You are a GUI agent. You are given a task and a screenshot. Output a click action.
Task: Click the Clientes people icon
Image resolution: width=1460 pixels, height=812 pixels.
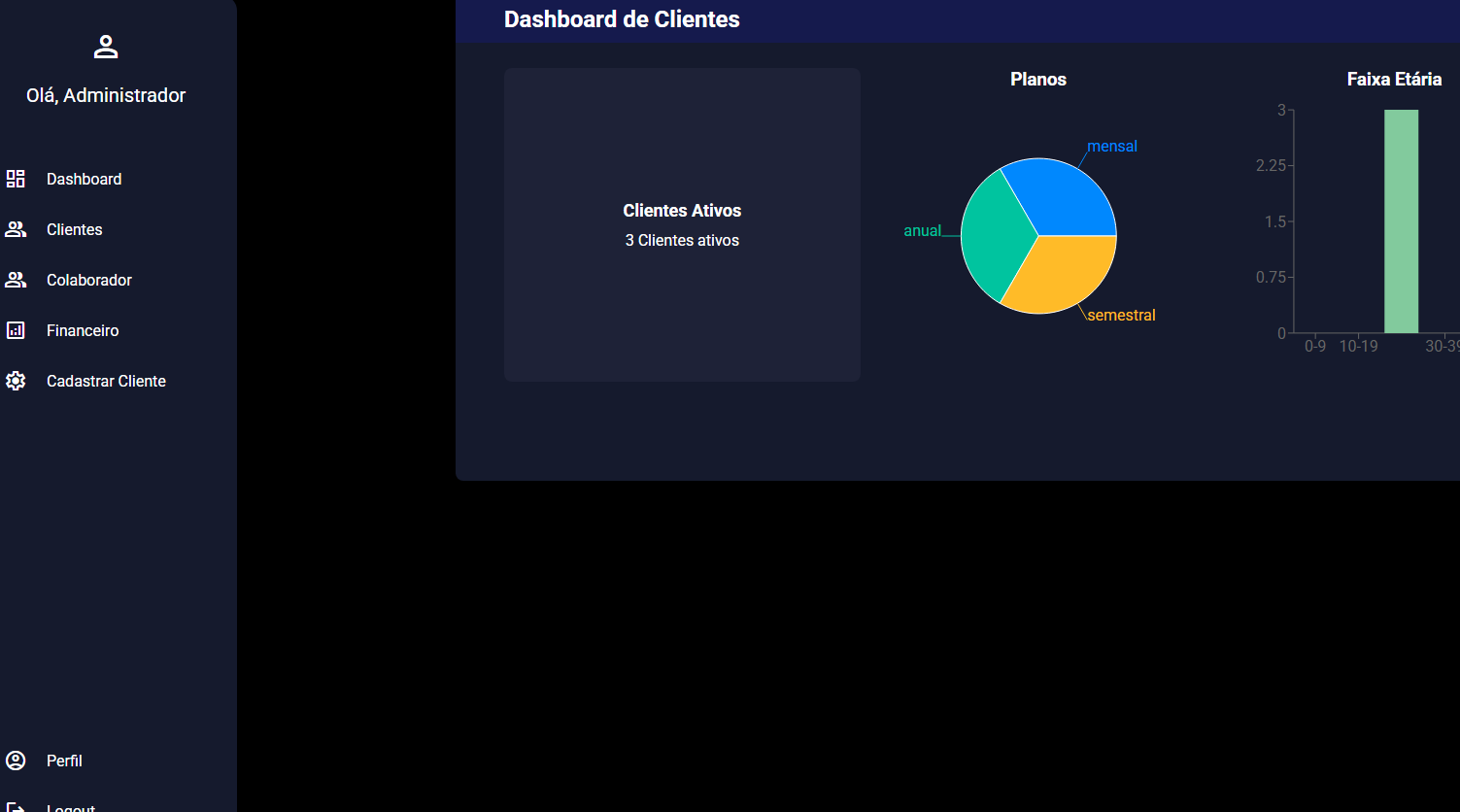[x=16, y=229]
